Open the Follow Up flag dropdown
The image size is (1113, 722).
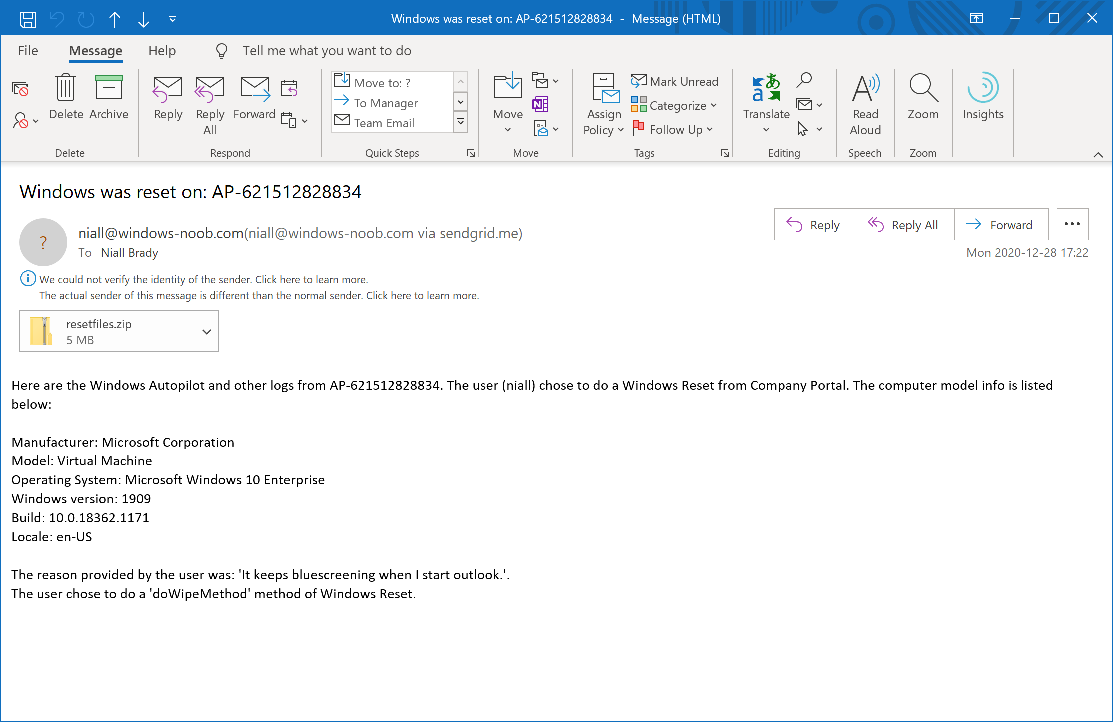point(672,129)
